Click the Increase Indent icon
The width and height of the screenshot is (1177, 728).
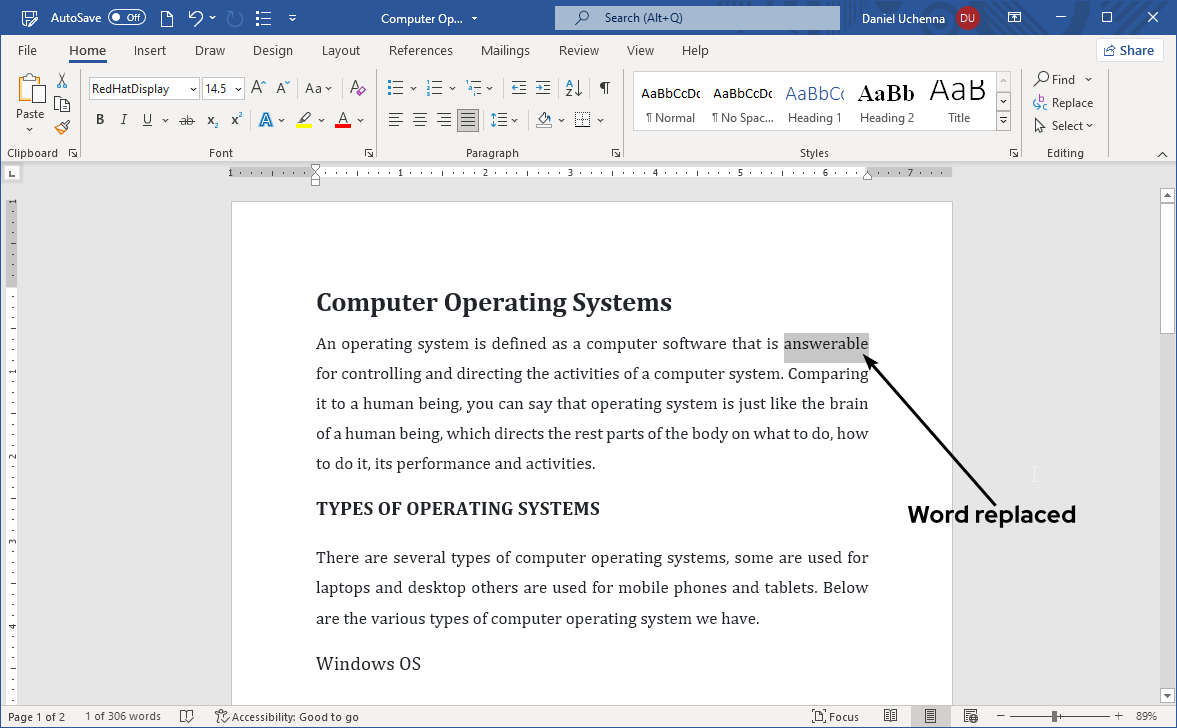543,89
